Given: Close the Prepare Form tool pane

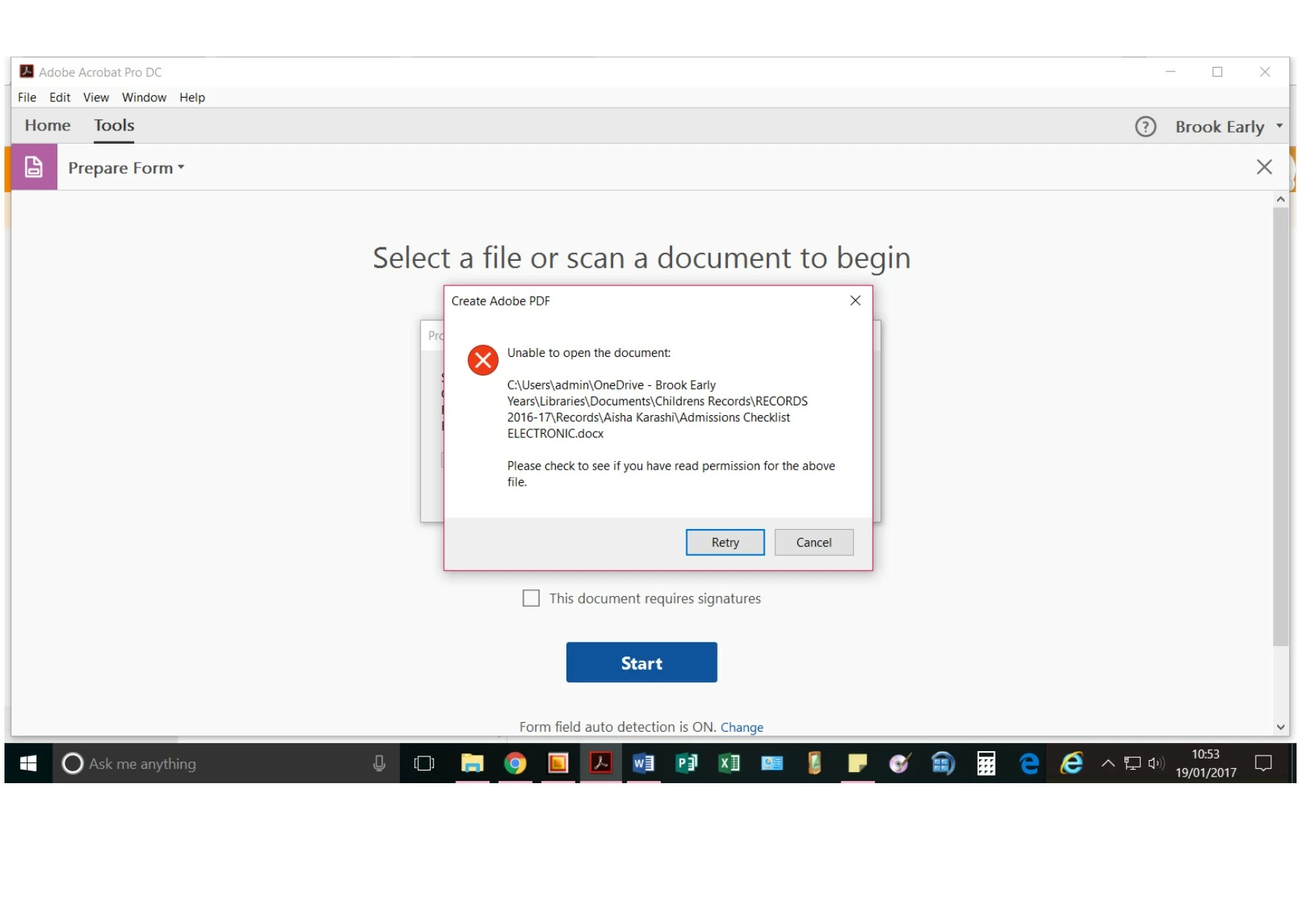Looking at the screenshot, I should 1264,167.
